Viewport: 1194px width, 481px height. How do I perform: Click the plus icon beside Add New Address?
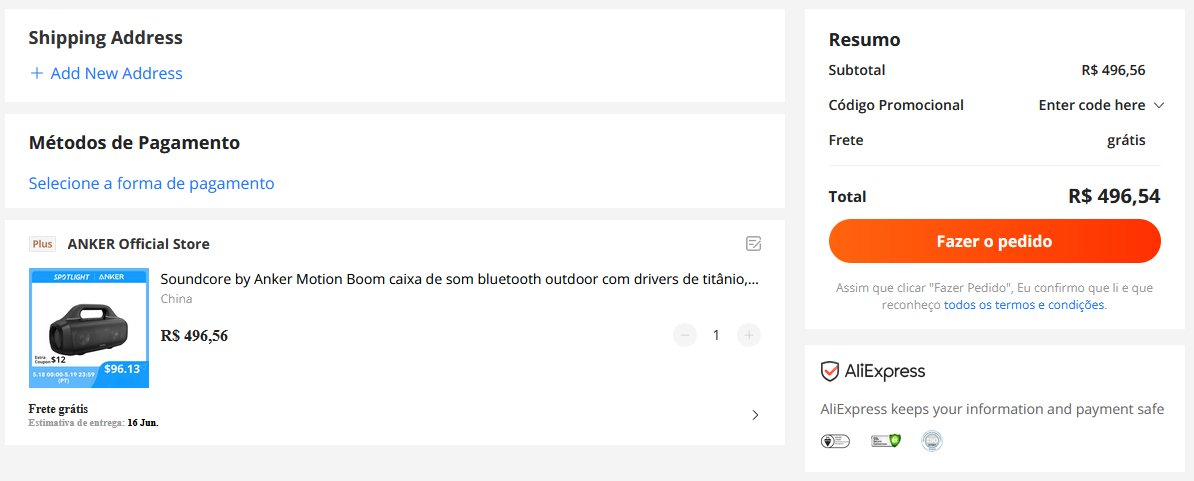37,74
